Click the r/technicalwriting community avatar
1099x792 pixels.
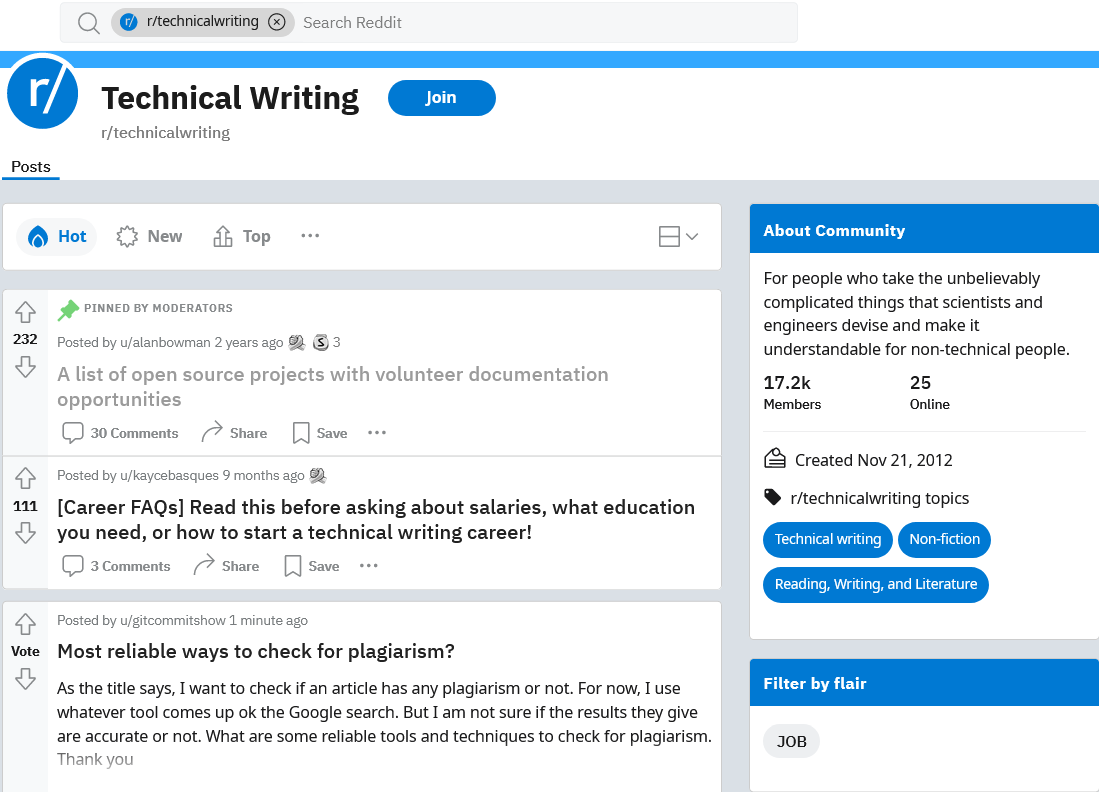coord(42,93)
